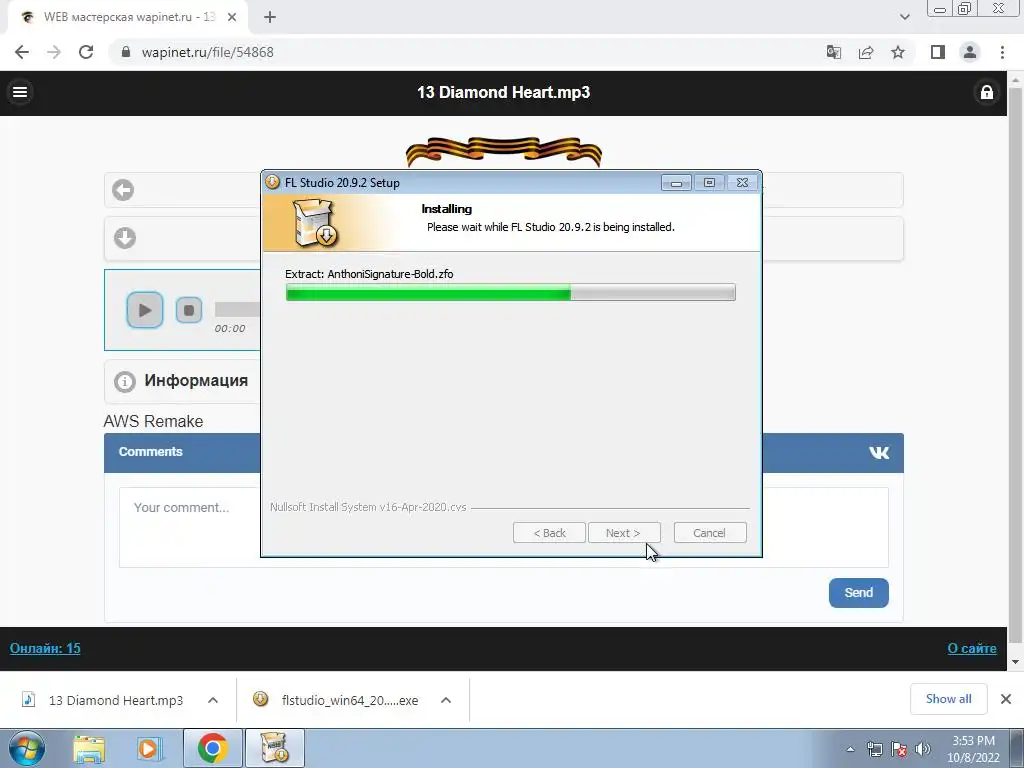Click the network tray icon

pos(874,749)
